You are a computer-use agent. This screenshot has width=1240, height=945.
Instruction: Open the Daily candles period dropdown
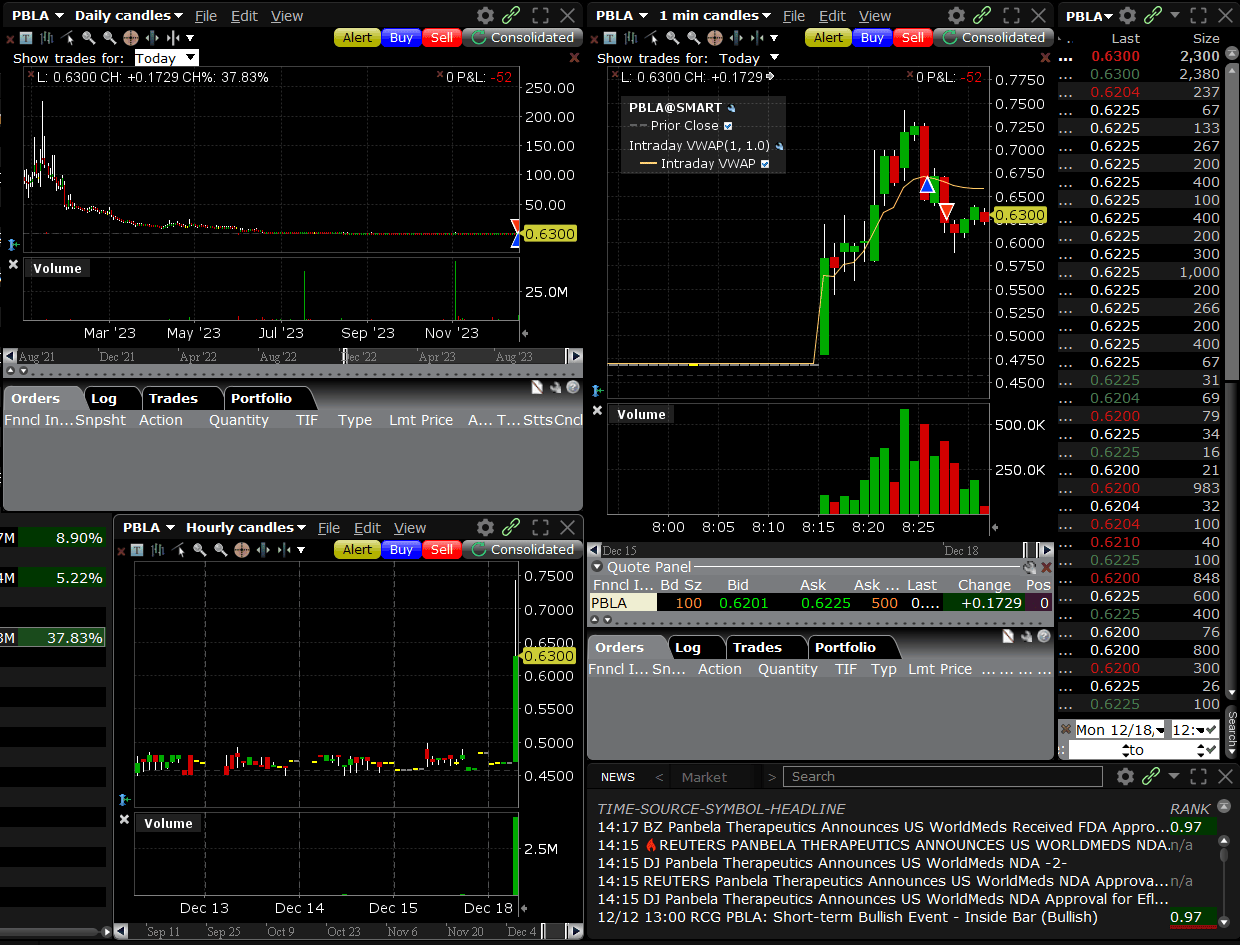pos(129,15)
